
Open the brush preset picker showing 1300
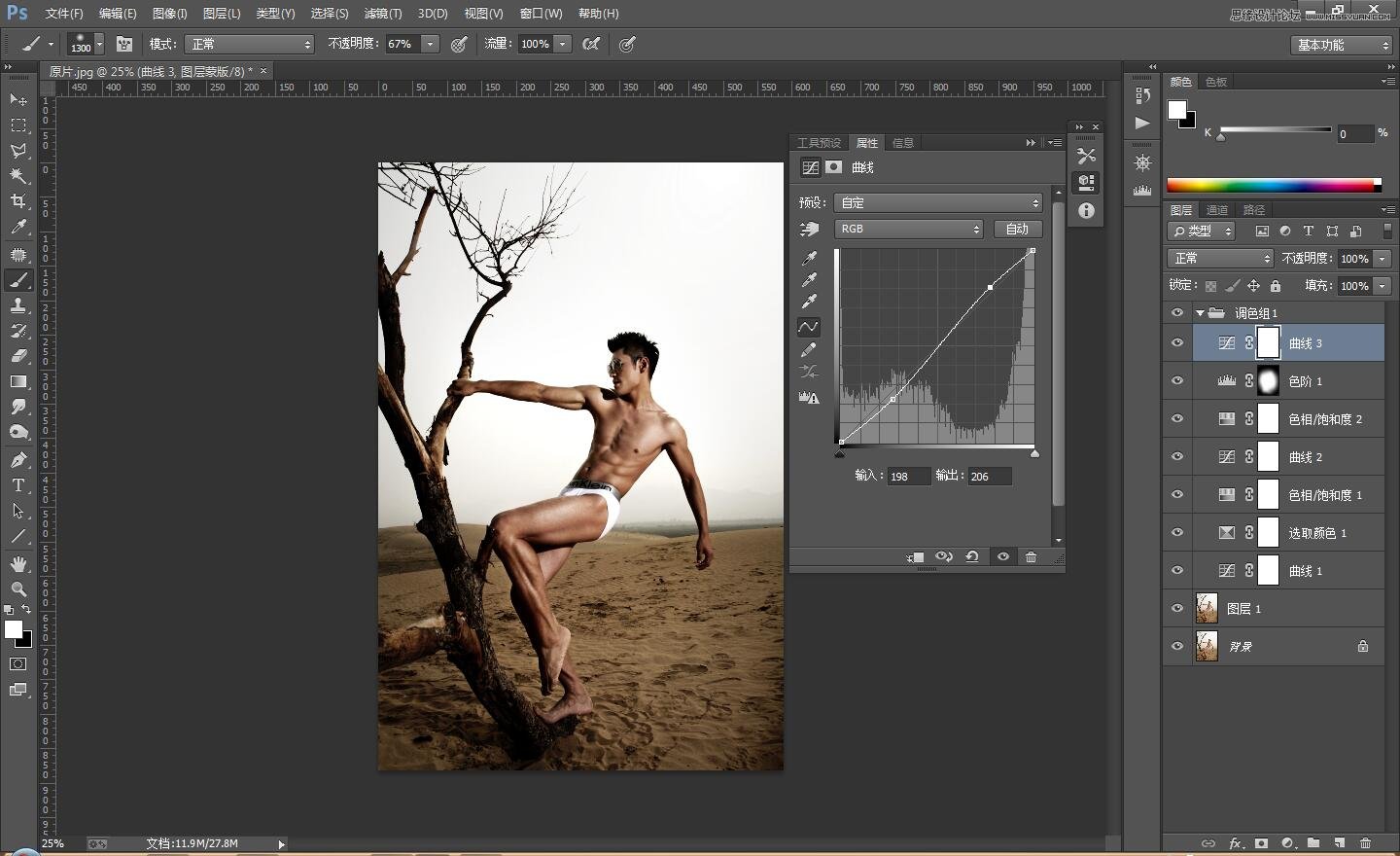coord(86,44)
